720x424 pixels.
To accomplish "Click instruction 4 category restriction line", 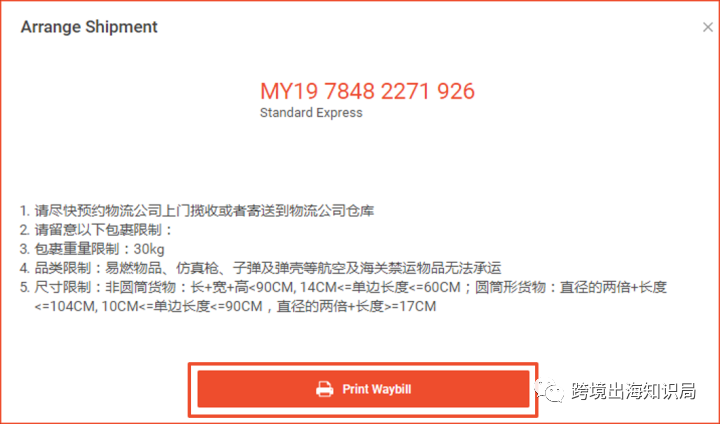I will pos(260,268).
